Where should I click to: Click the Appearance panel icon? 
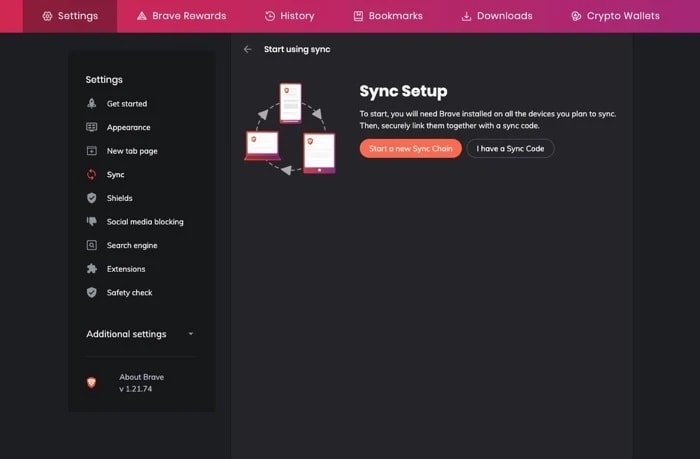tap(92, 127)
